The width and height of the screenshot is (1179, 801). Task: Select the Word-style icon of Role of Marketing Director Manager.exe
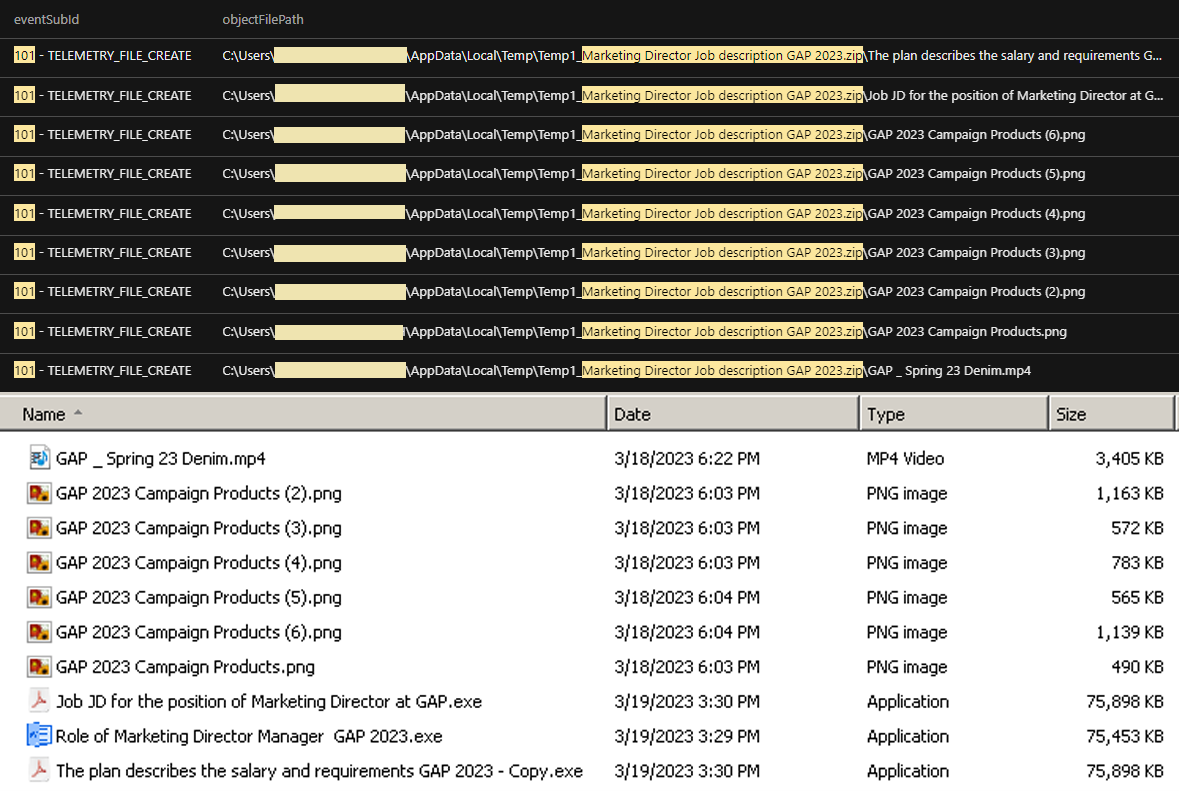pos(39,735)
